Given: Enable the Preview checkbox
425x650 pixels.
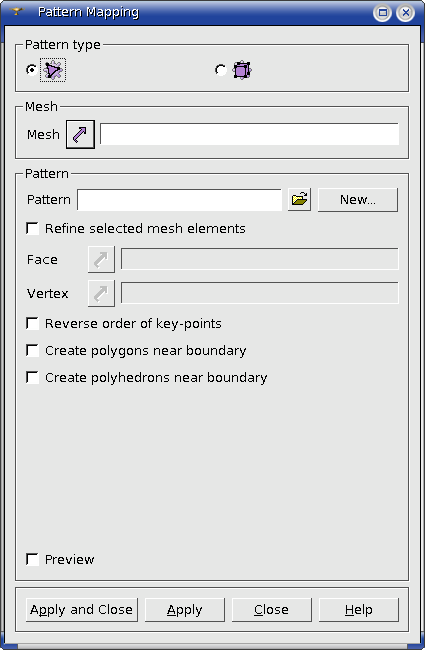Looking at the screenshot, I should [x=32, y=559].
